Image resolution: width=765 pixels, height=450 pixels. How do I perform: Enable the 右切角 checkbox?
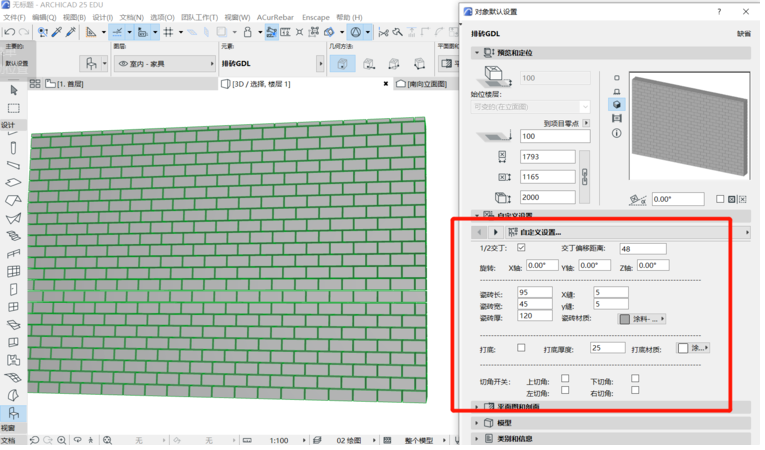635,390
